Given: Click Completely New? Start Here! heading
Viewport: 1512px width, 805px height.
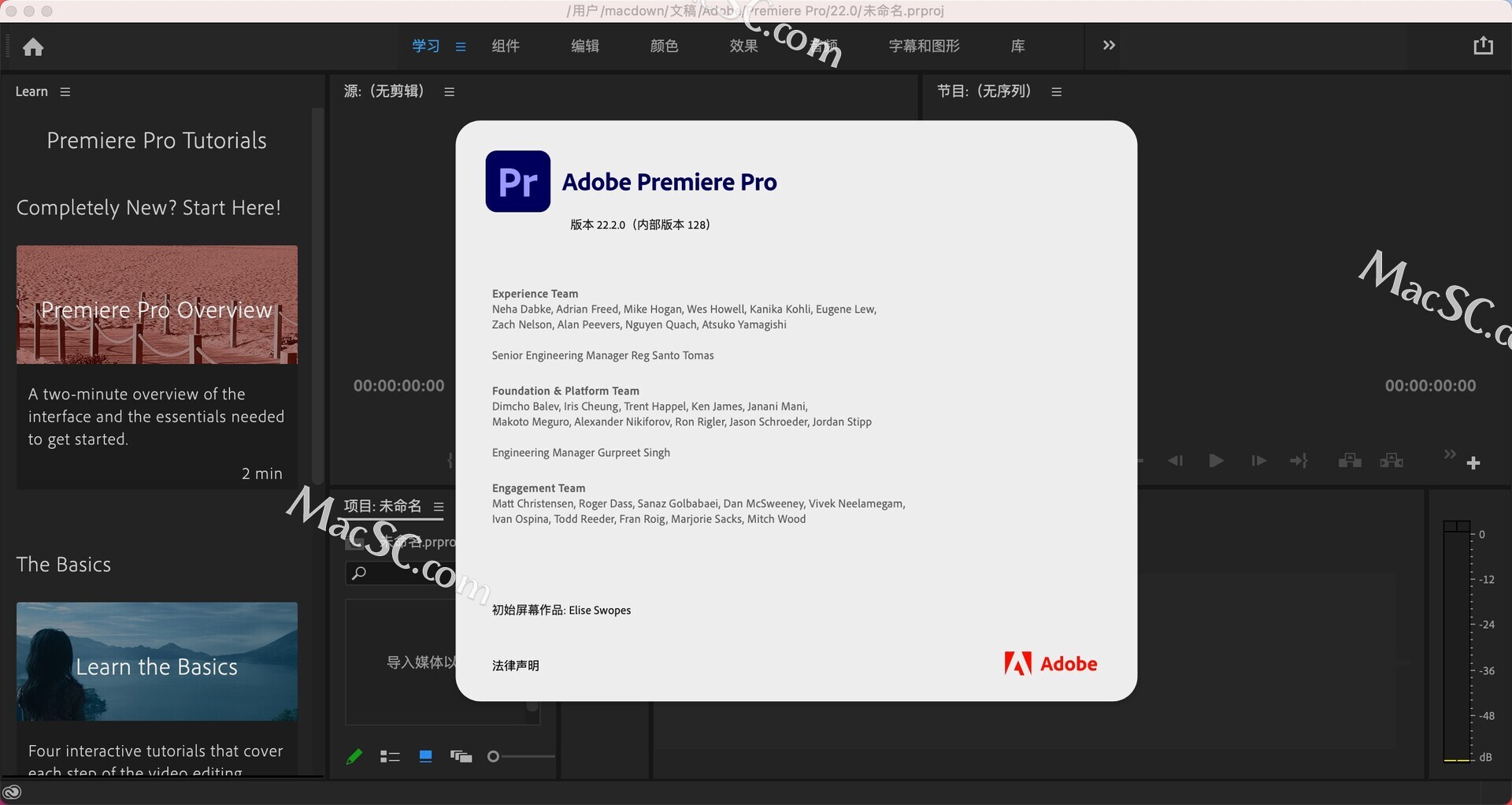Looking at the screenshot, I should pyautogui.click(x=149, y=208).
